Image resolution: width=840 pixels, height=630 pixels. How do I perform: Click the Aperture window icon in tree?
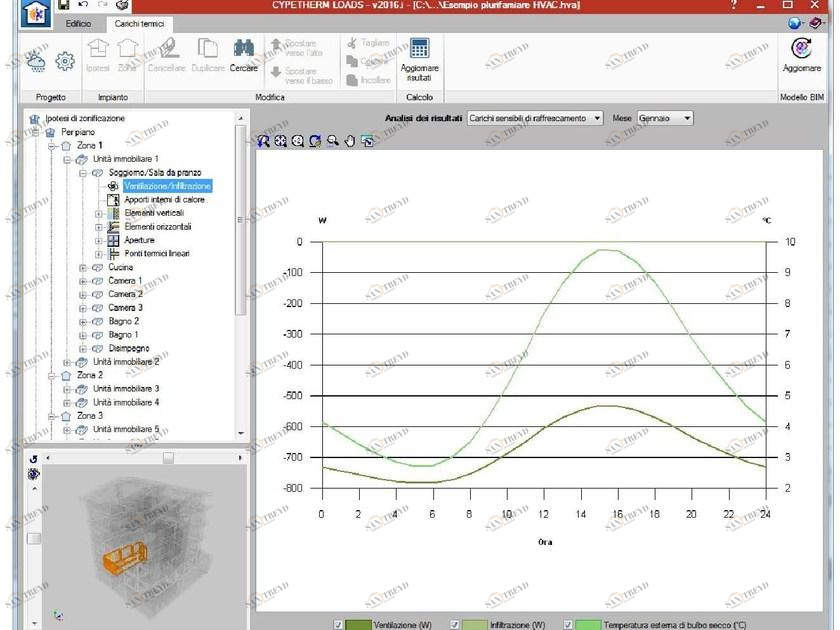(x=114, y=240)
